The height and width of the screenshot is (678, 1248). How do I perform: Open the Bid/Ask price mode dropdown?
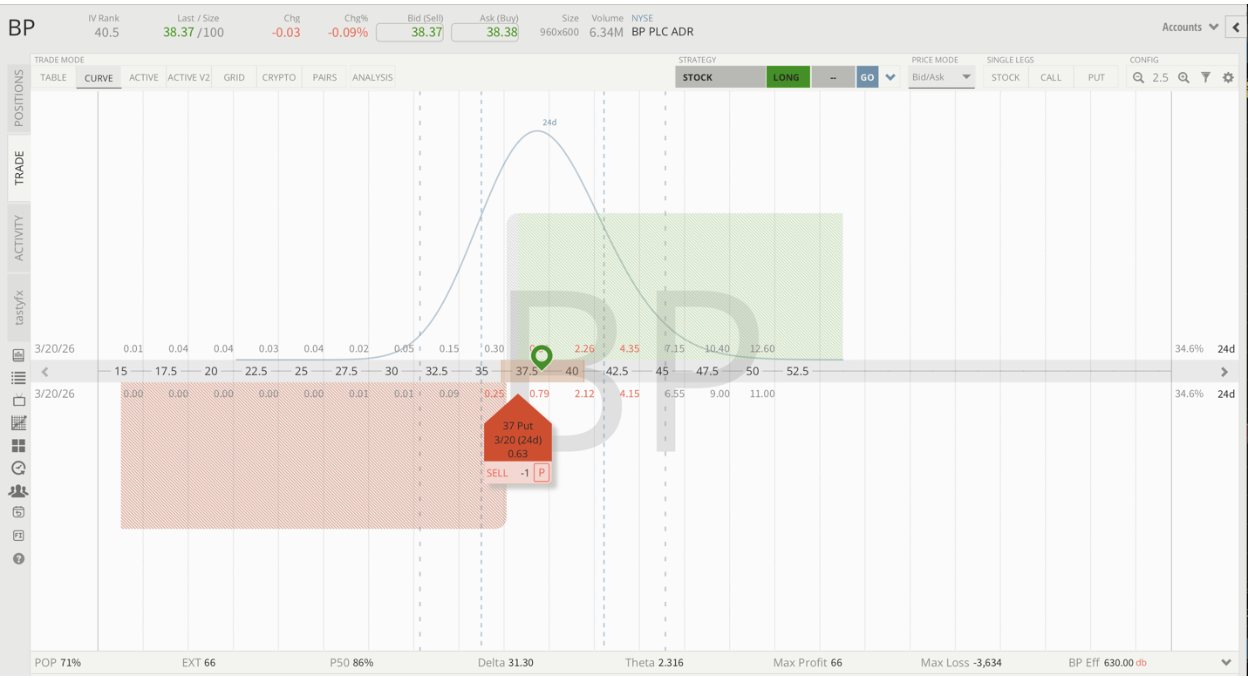(x=940, y=77)
